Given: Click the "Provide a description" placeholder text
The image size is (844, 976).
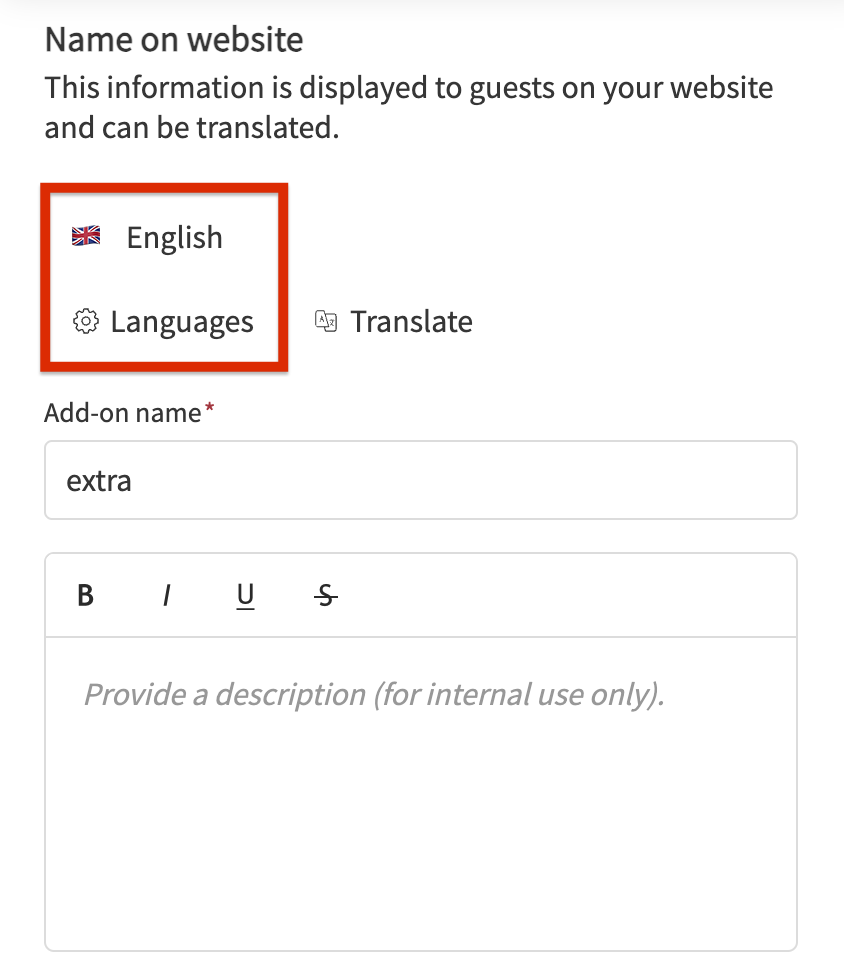Looking at the screenshot, I should click(x=374, y=694).
